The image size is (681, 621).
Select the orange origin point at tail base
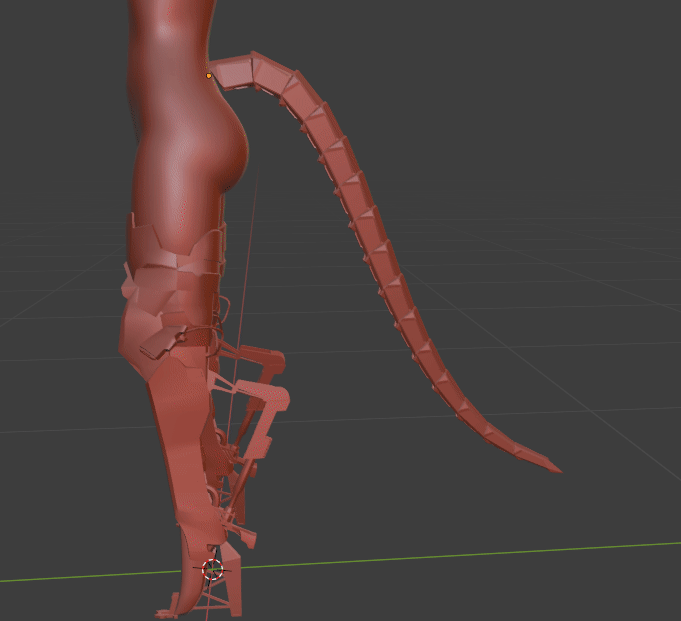[x=209, y=75]
